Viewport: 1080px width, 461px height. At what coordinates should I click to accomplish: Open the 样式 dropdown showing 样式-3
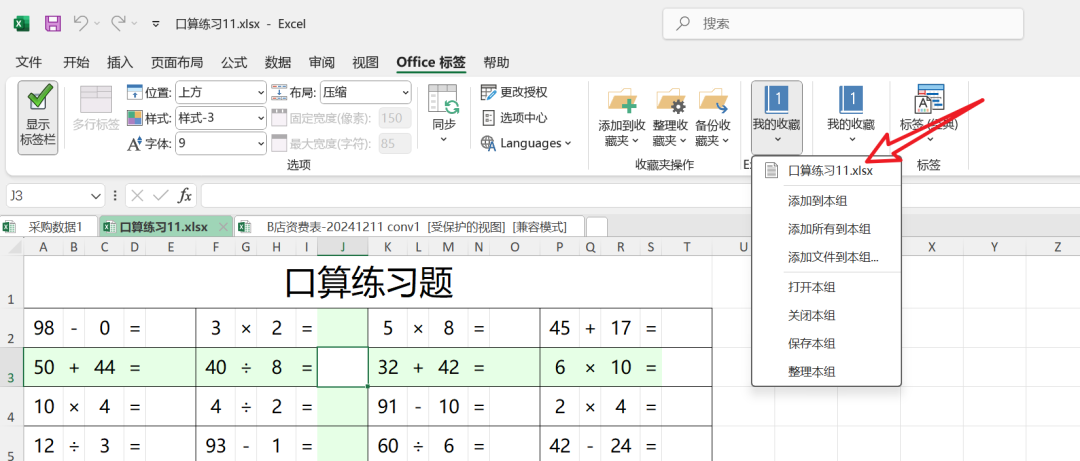220,118
